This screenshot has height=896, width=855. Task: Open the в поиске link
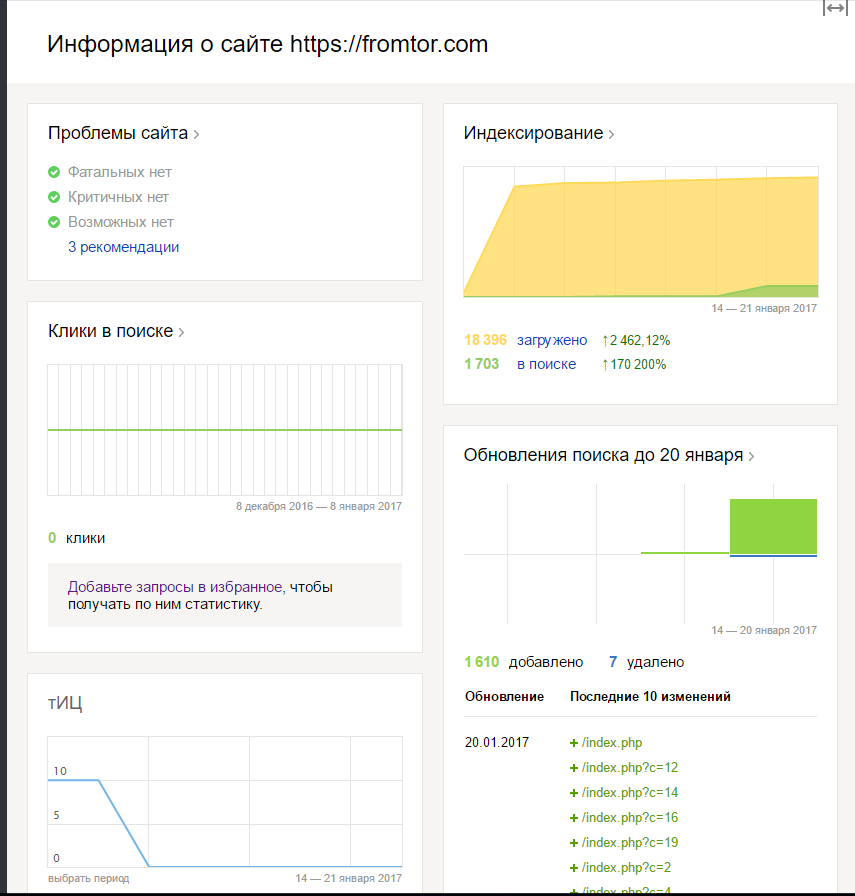546,364
